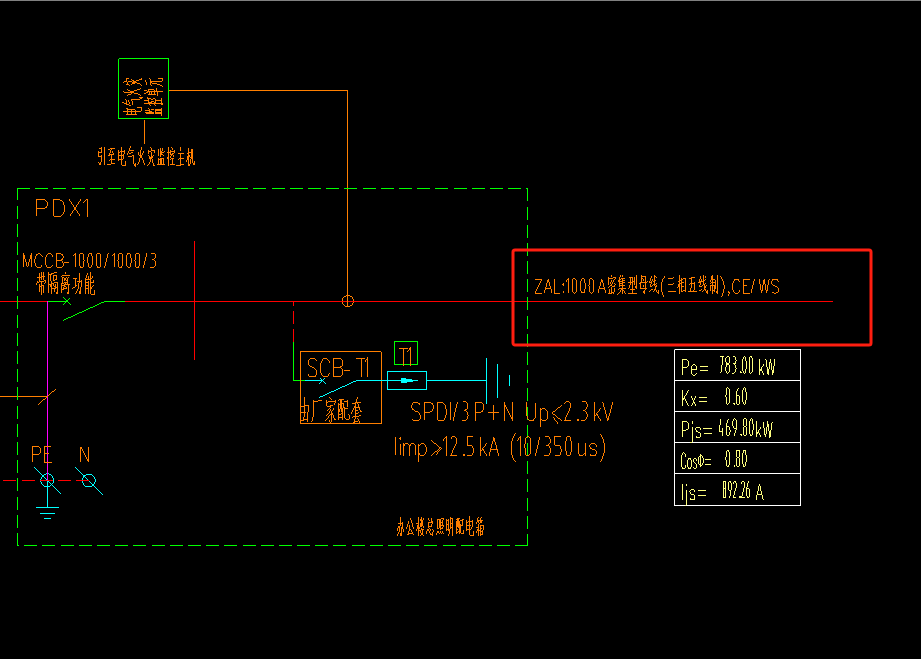This screenshot has height=659, width=921.
Task: Select the 引至电气火灾监控主机 label
Action: coord(146,157)
